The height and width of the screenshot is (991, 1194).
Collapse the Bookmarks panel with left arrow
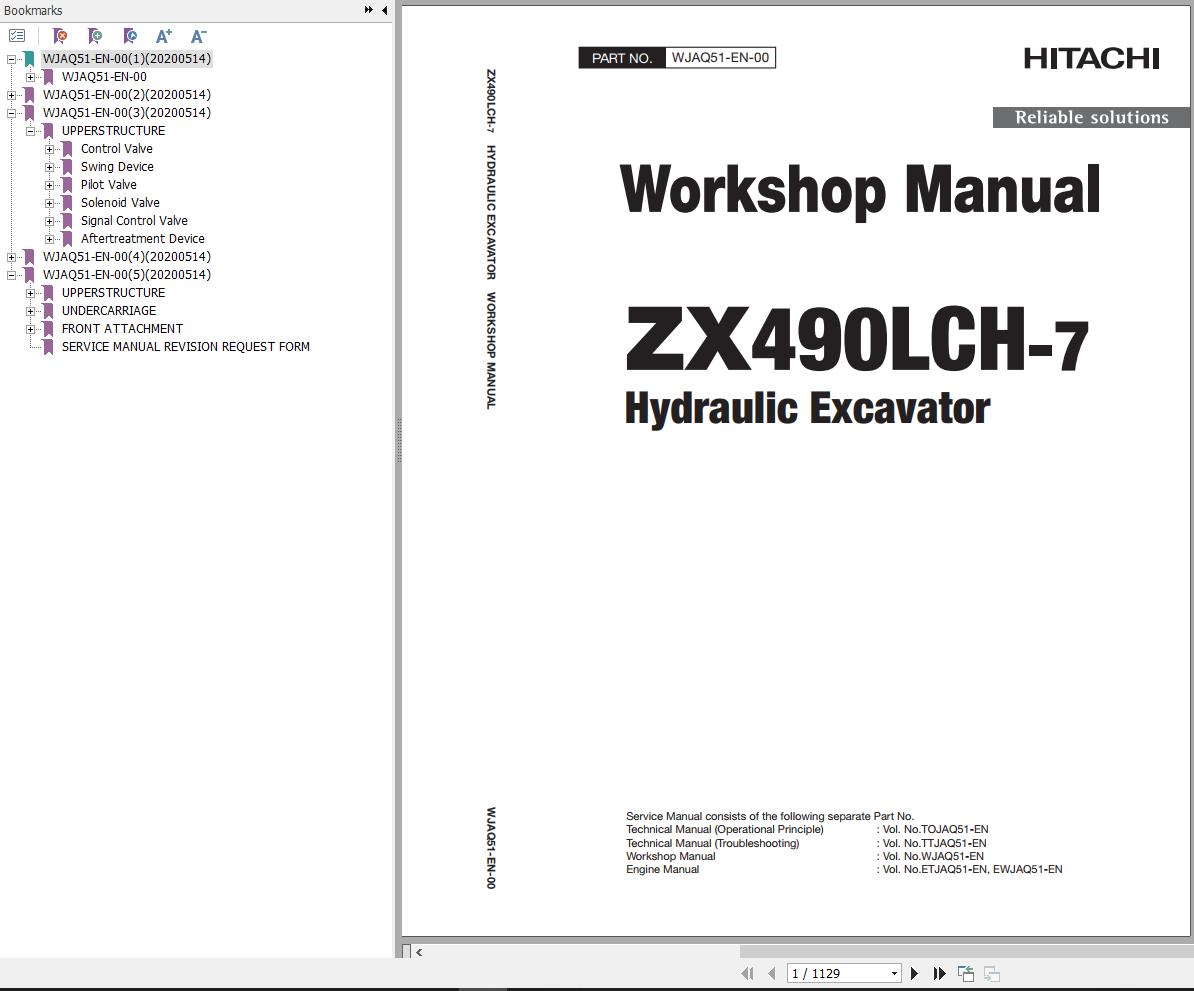pyautogui.click(x=385, y=10)
